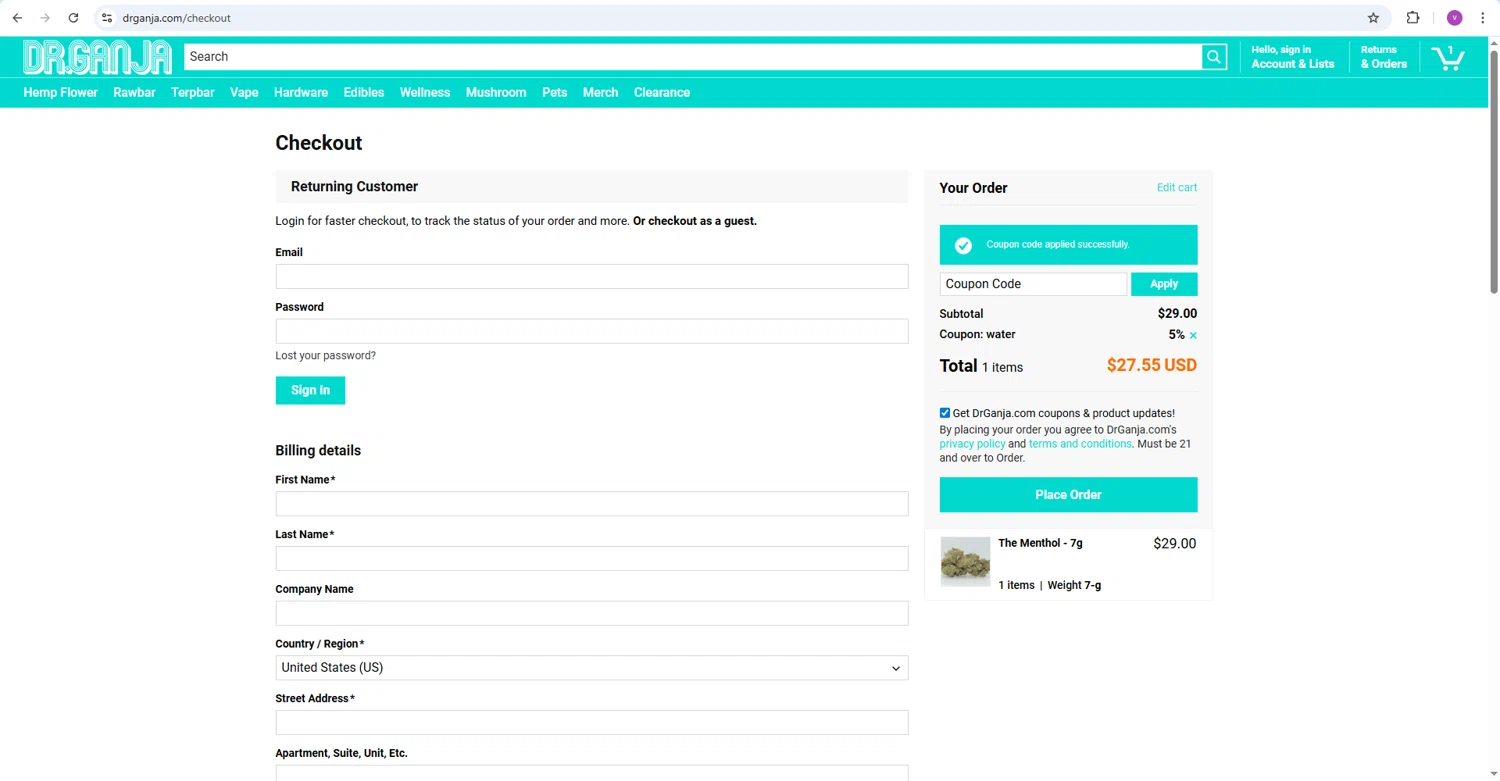Focus the Password input field
Viewport: 1500px width, 781px height.
click(592, 331)
